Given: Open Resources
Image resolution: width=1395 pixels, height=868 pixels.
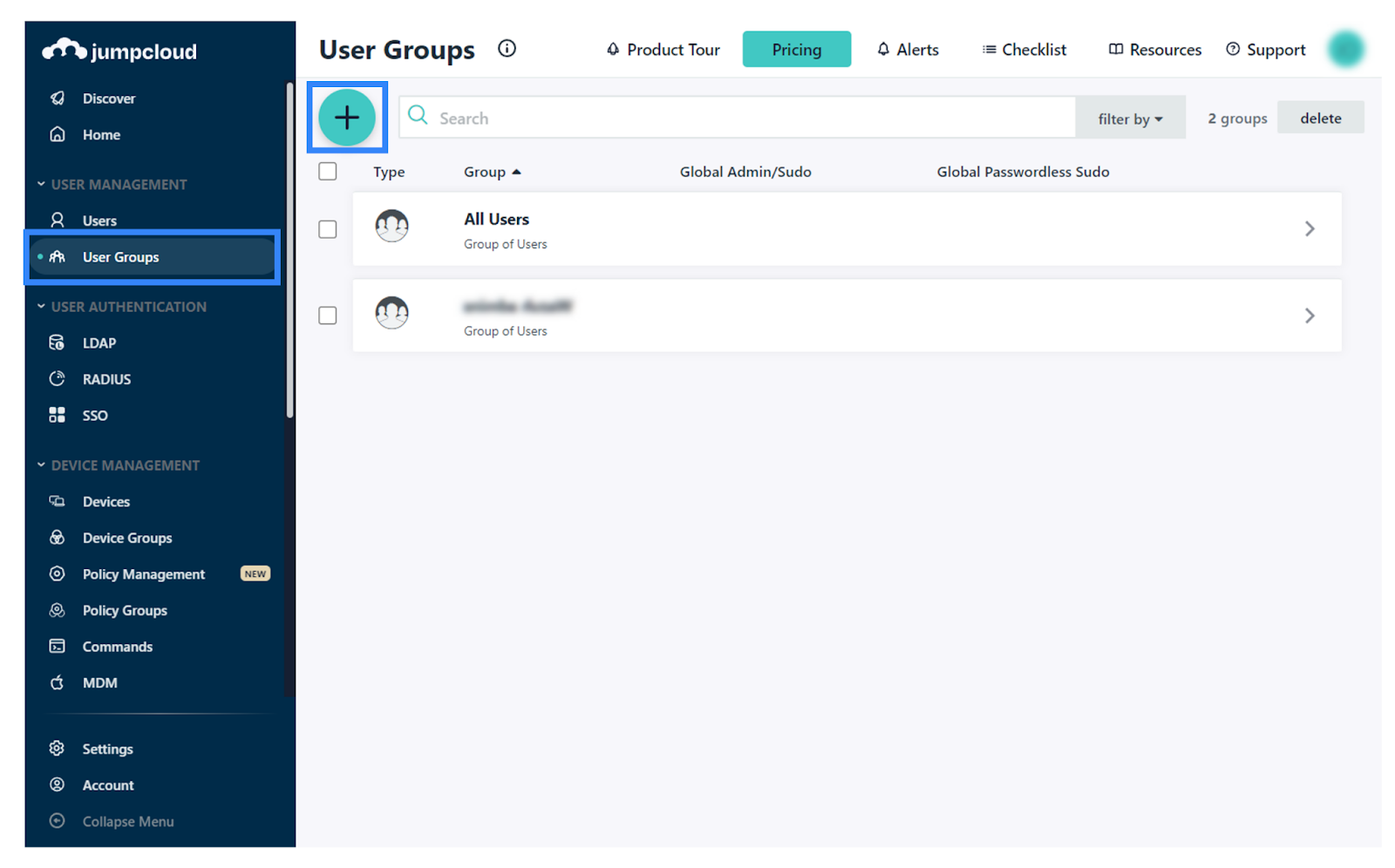Looking at the screenshot, I should point(1155,50).
